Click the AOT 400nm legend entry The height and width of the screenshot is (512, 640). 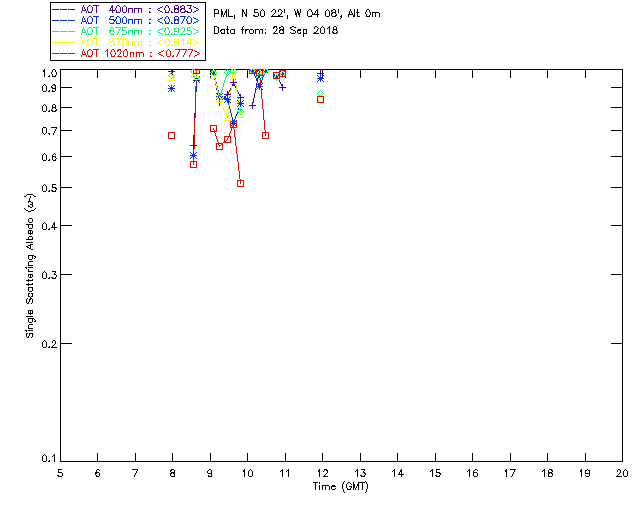(x=126, y=9)
